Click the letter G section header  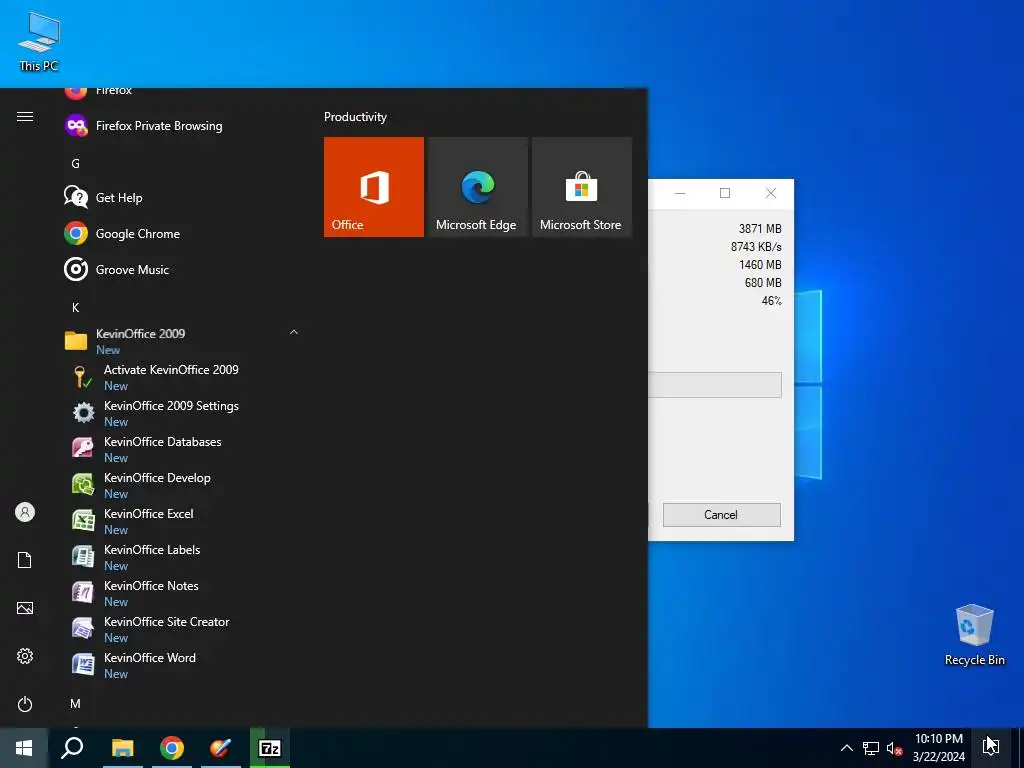(76, 163)
